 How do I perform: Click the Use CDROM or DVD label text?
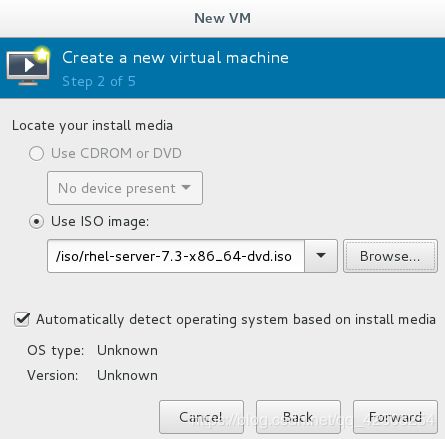click(116, 154)
